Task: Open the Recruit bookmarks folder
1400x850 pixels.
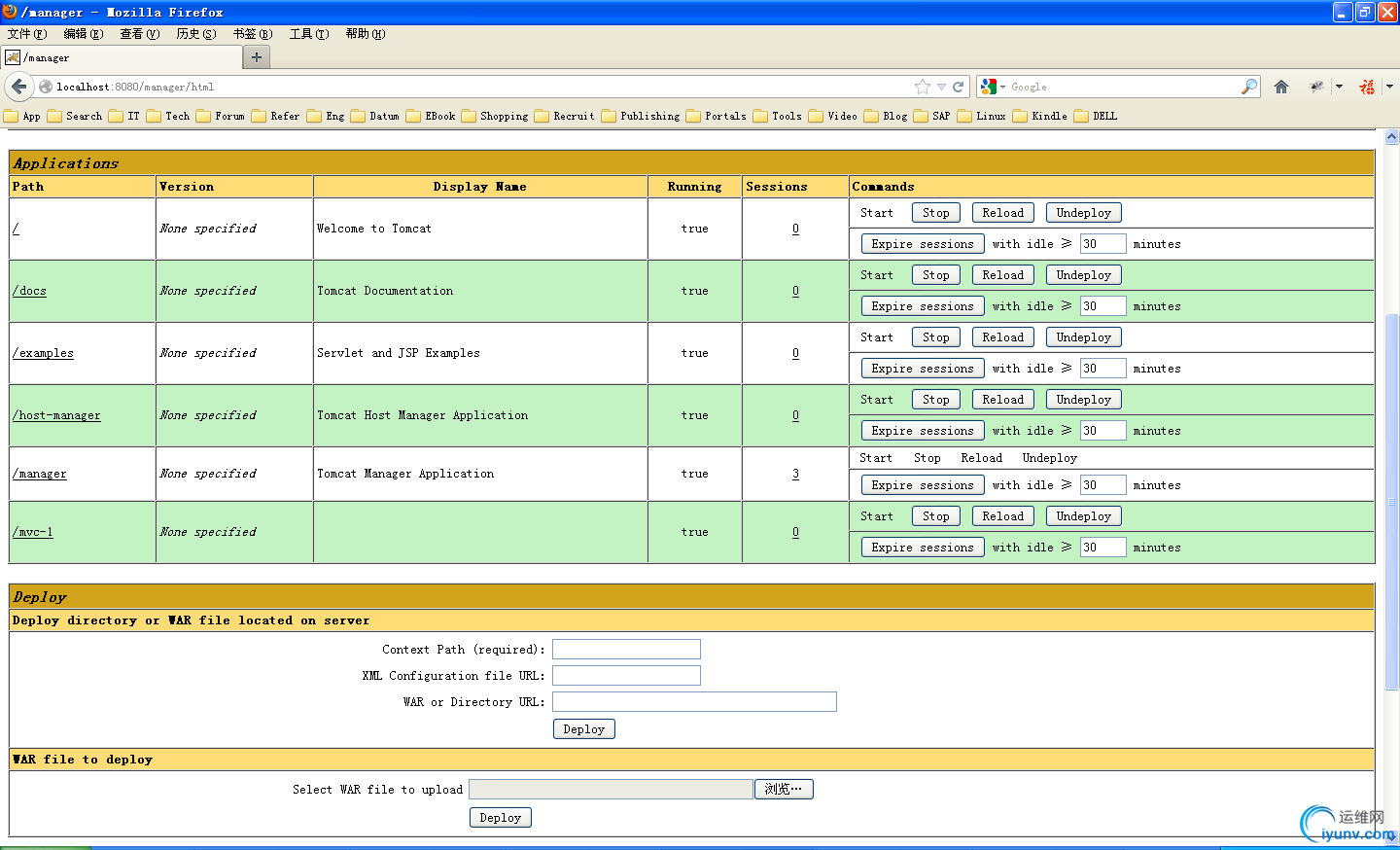Action: tap(565, 116)
